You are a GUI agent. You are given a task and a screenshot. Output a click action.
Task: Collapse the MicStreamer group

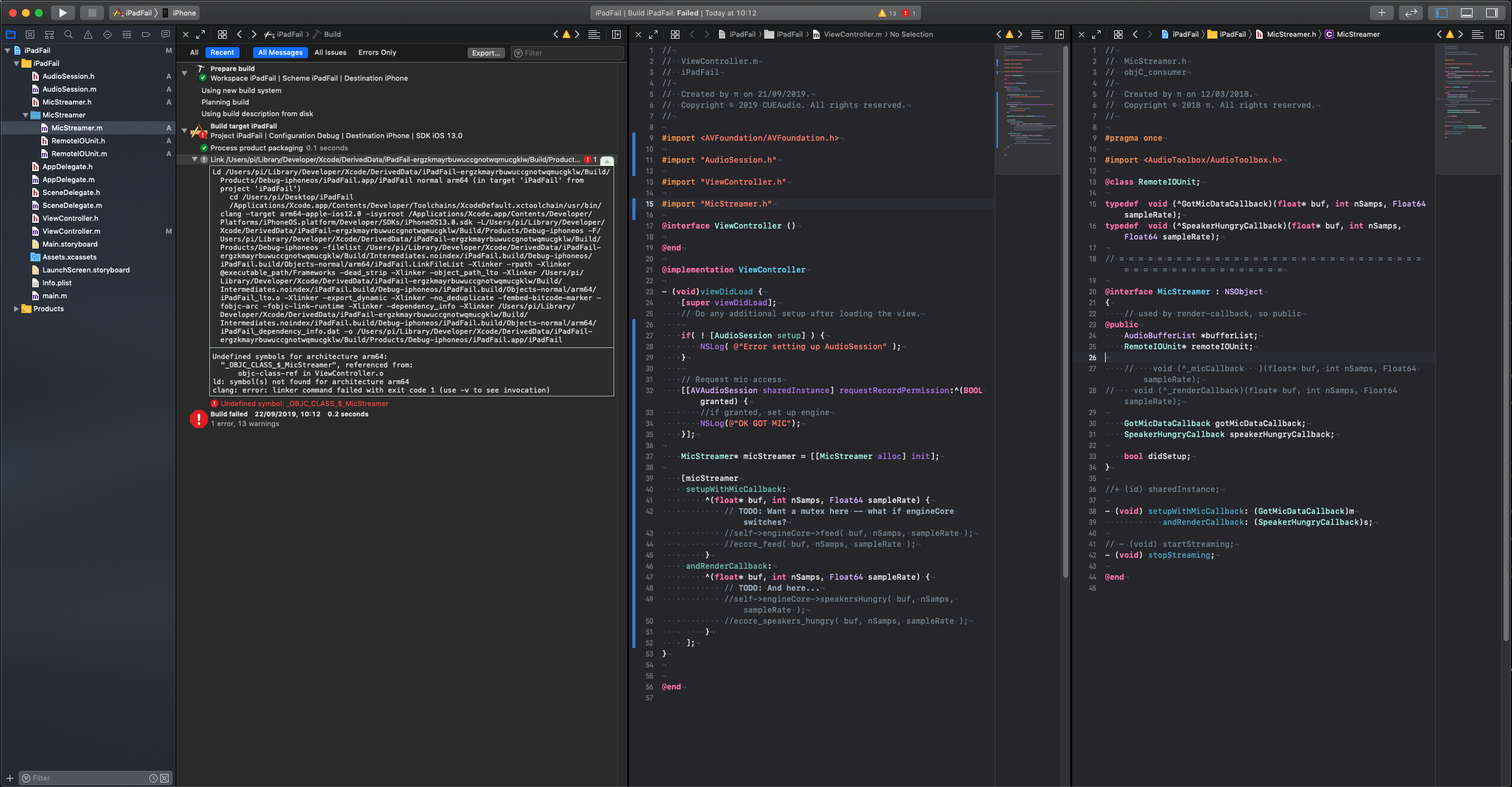(25, 115)
